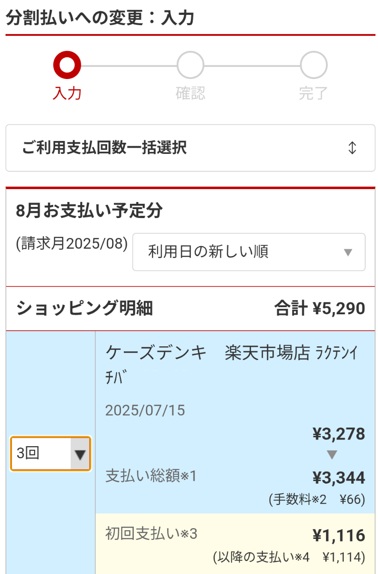Click the 確認 step circle
The image size is (378, 574).
(x=190, y=65)
